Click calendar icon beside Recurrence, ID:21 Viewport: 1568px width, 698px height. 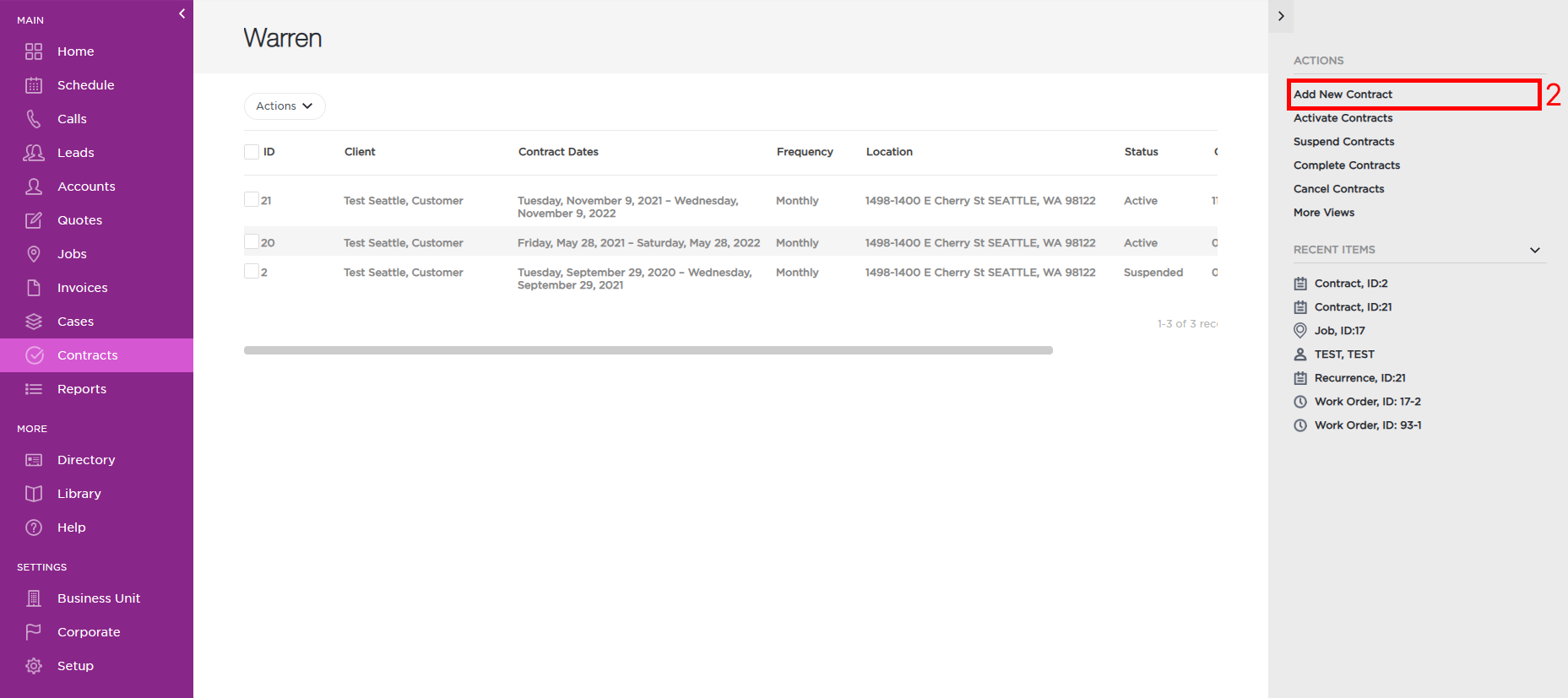[x=1300, y=378]
